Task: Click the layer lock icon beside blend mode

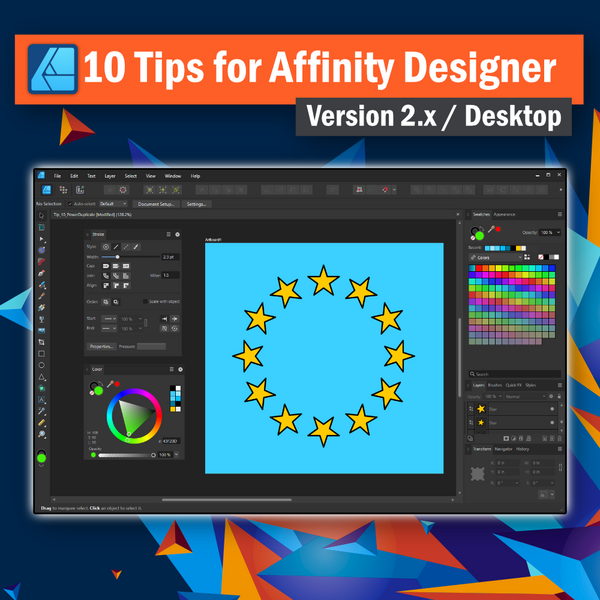Action: [x=559, y=396]
